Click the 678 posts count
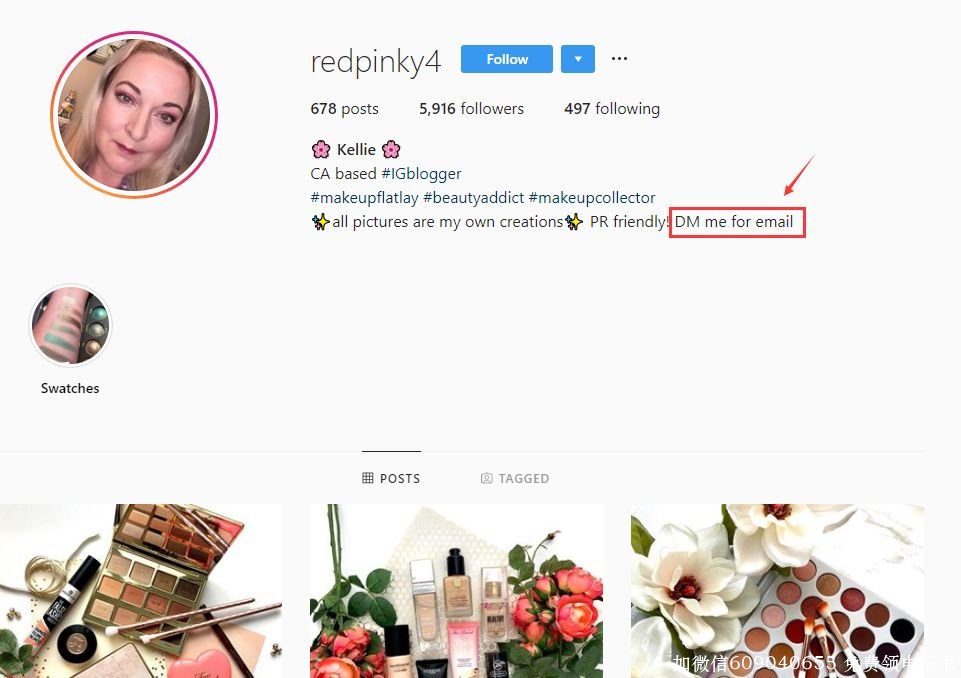The width and height of the screenshot is (961, 678). [x=344, y=109]
